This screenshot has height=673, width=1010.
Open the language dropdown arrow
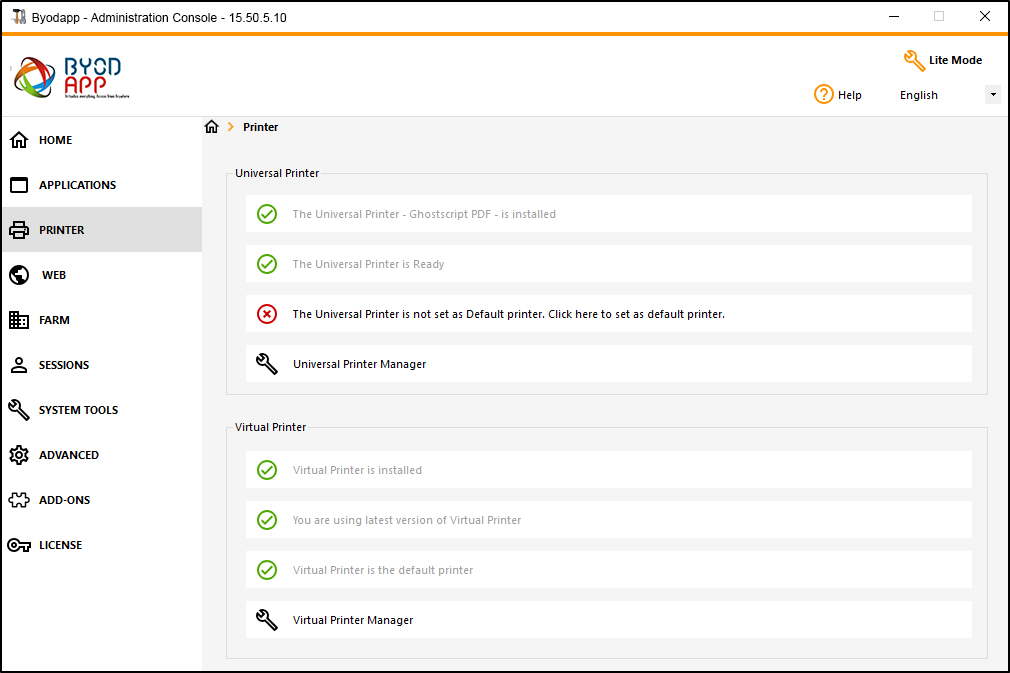pos(993,95)
